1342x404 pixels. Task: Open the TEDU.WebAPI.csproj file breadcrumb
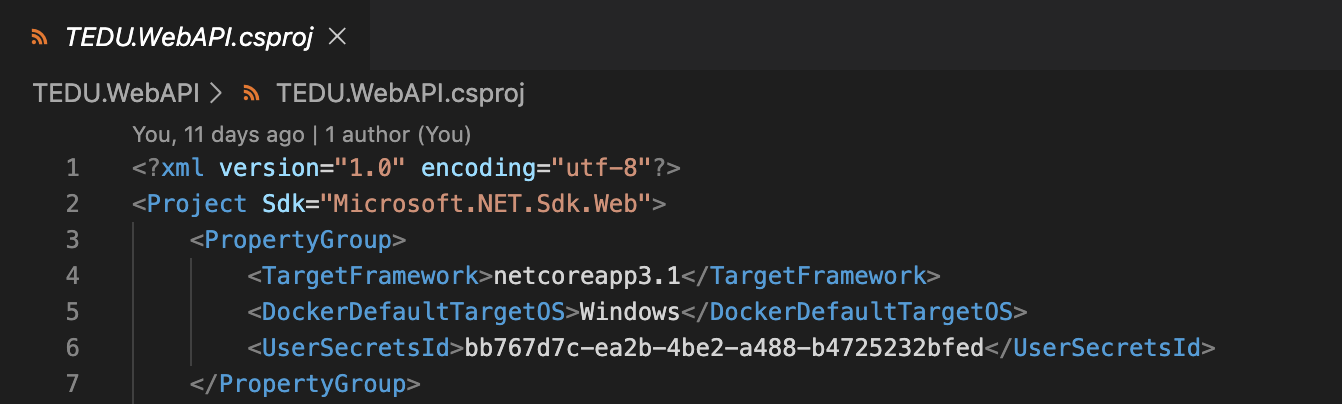pos(400,94)
